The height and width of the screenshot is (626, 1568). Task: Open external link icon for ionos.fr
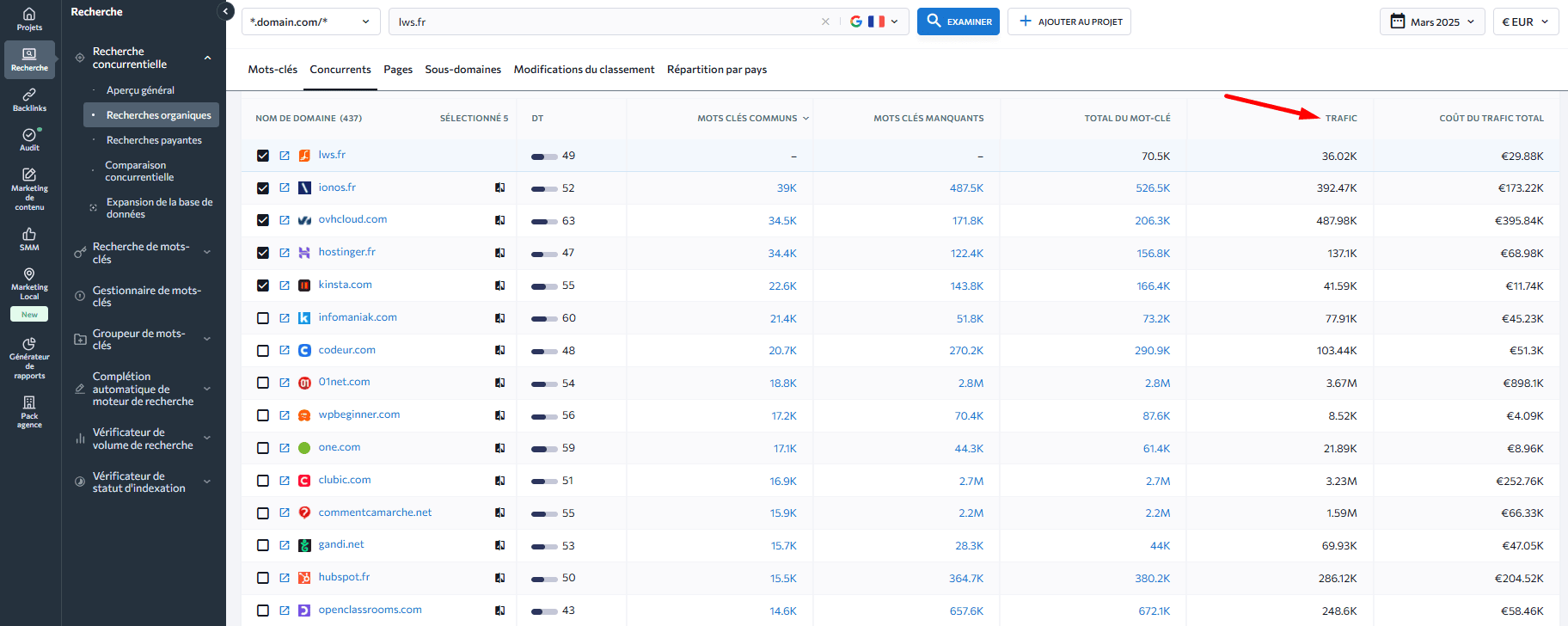tap(285, 187)
